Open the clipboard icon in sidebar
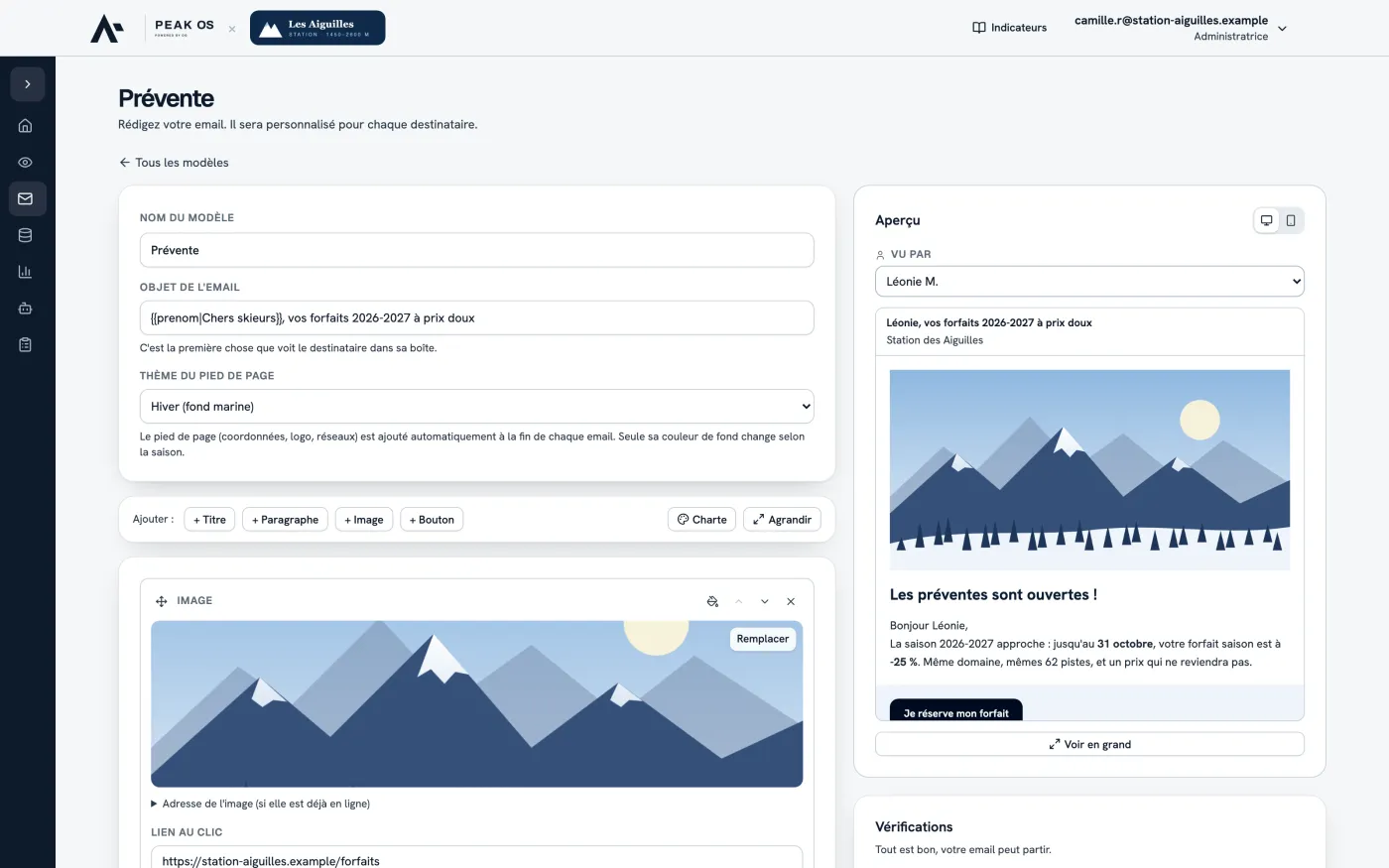 pyautogui.click(x=26, y=345)
